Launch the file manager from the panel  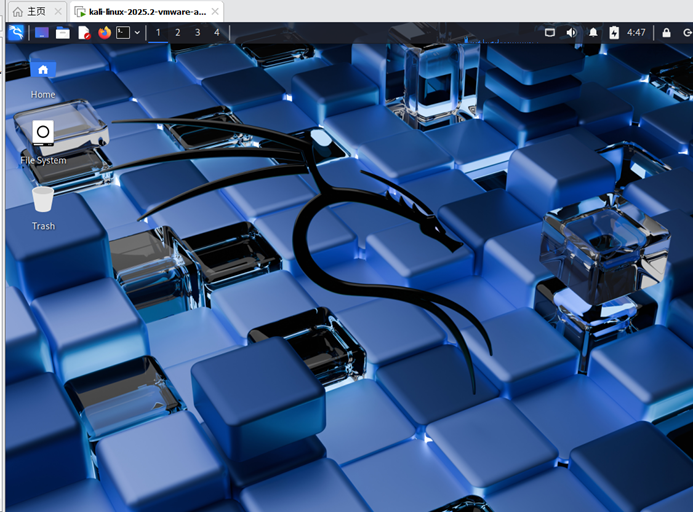(x=63, y=33)
